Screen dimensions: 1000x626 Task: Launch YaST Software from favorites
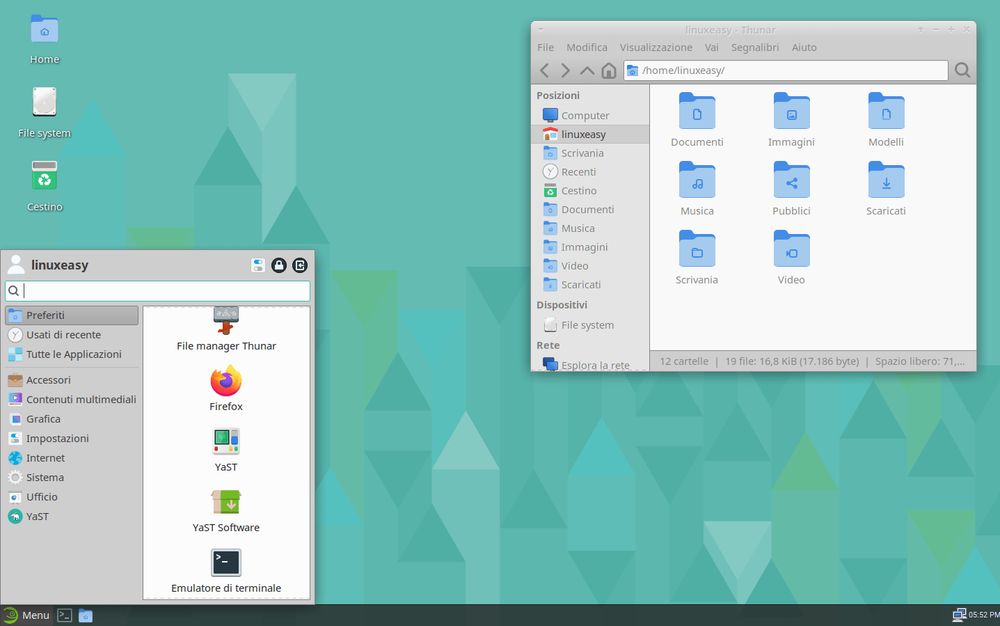click(x=226, y=510)
